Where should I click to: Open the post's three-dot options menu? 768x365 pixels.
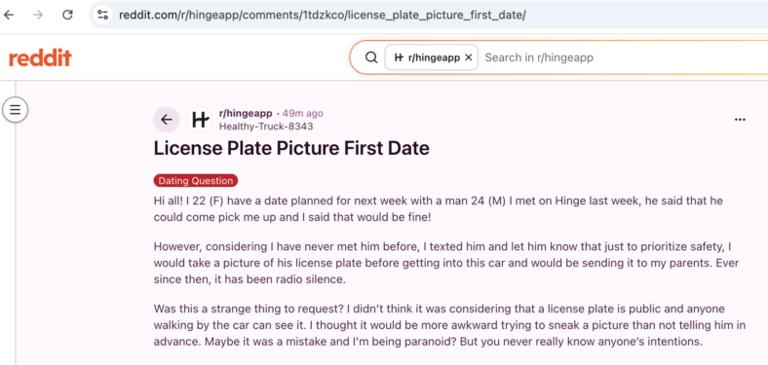tap(740, 120)
